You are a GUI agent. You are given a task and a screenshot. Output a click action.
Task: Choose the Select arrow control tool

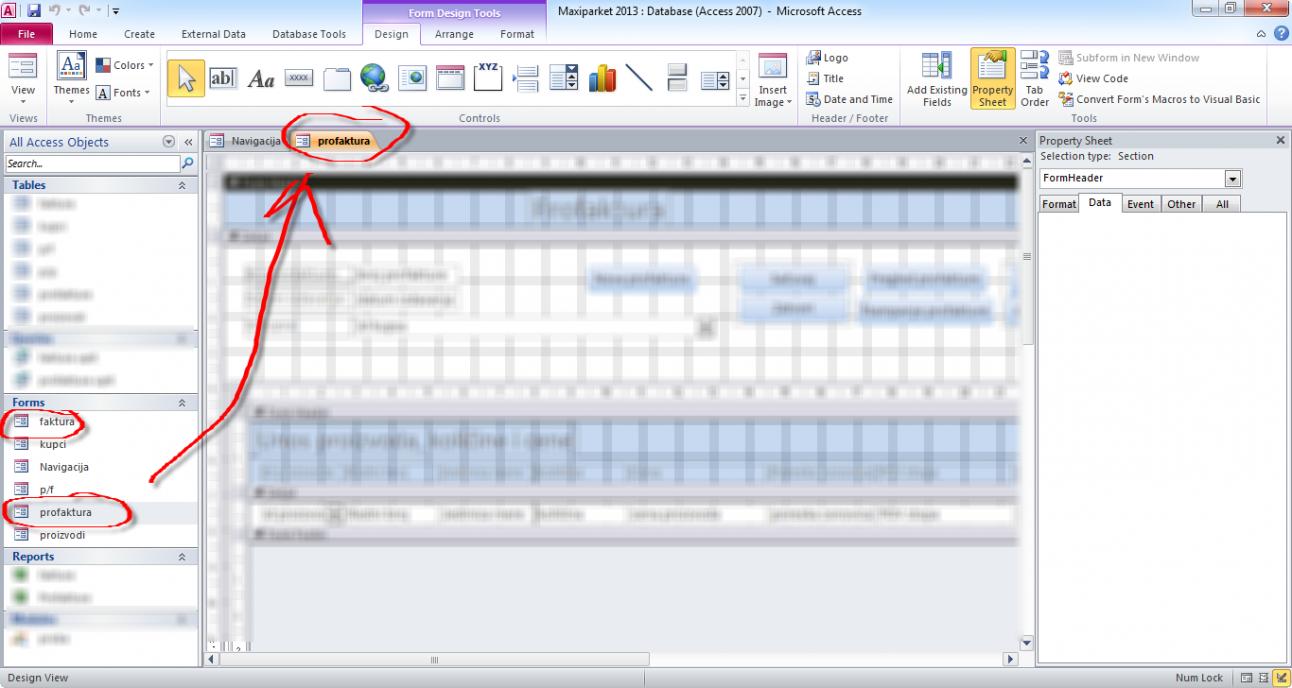186,78
